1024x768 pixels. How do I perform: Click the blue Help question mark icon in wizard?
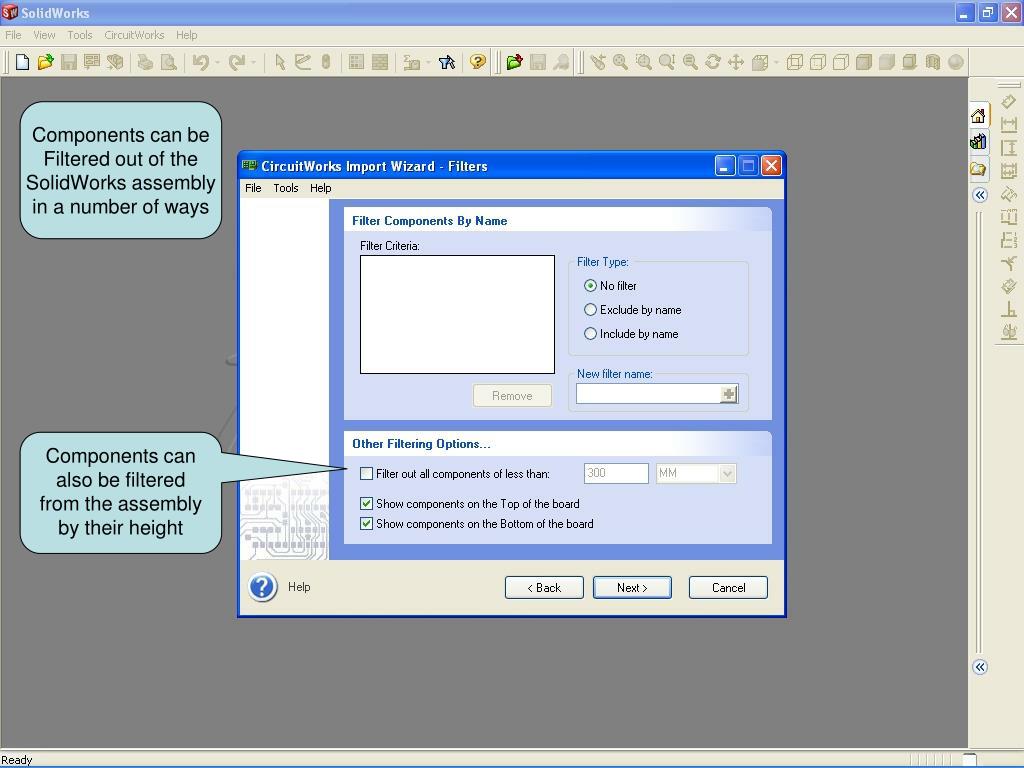click(263, 587)
